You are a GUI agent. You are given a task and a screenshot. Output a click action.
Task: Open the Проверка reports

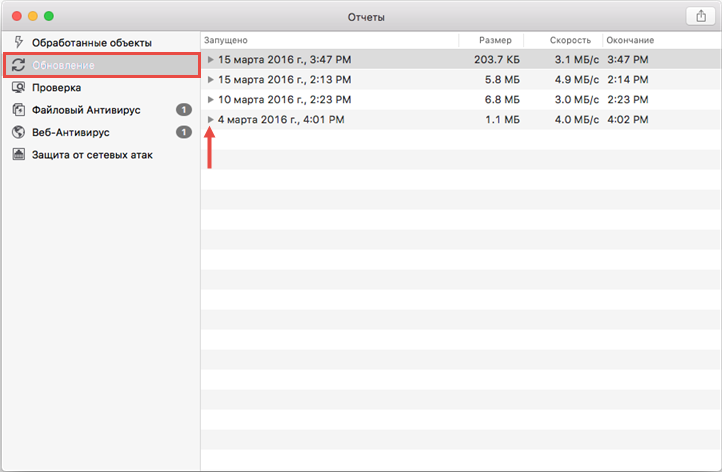point(101,87)
